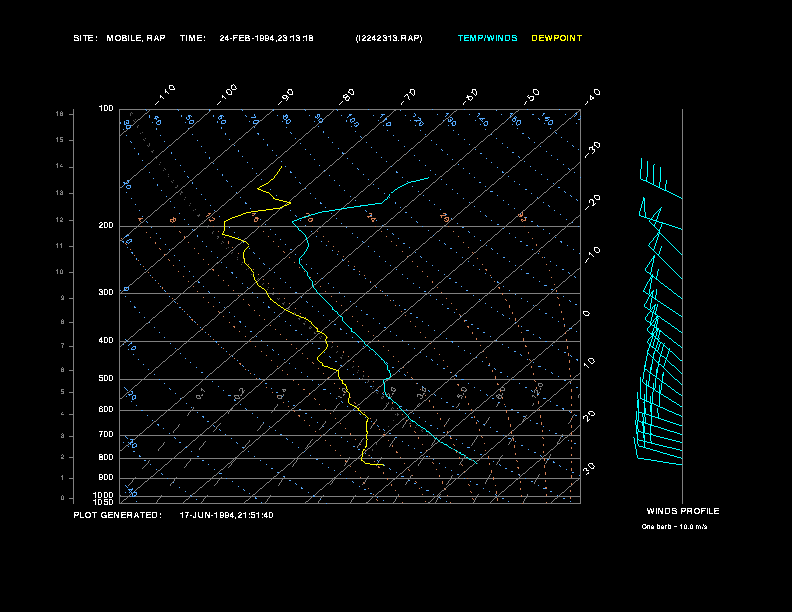The height and width of the screenshot is (612, 792).
Task: Select the generation date "17-JUN-1994,21:51:40"
Action: point(227,515)
